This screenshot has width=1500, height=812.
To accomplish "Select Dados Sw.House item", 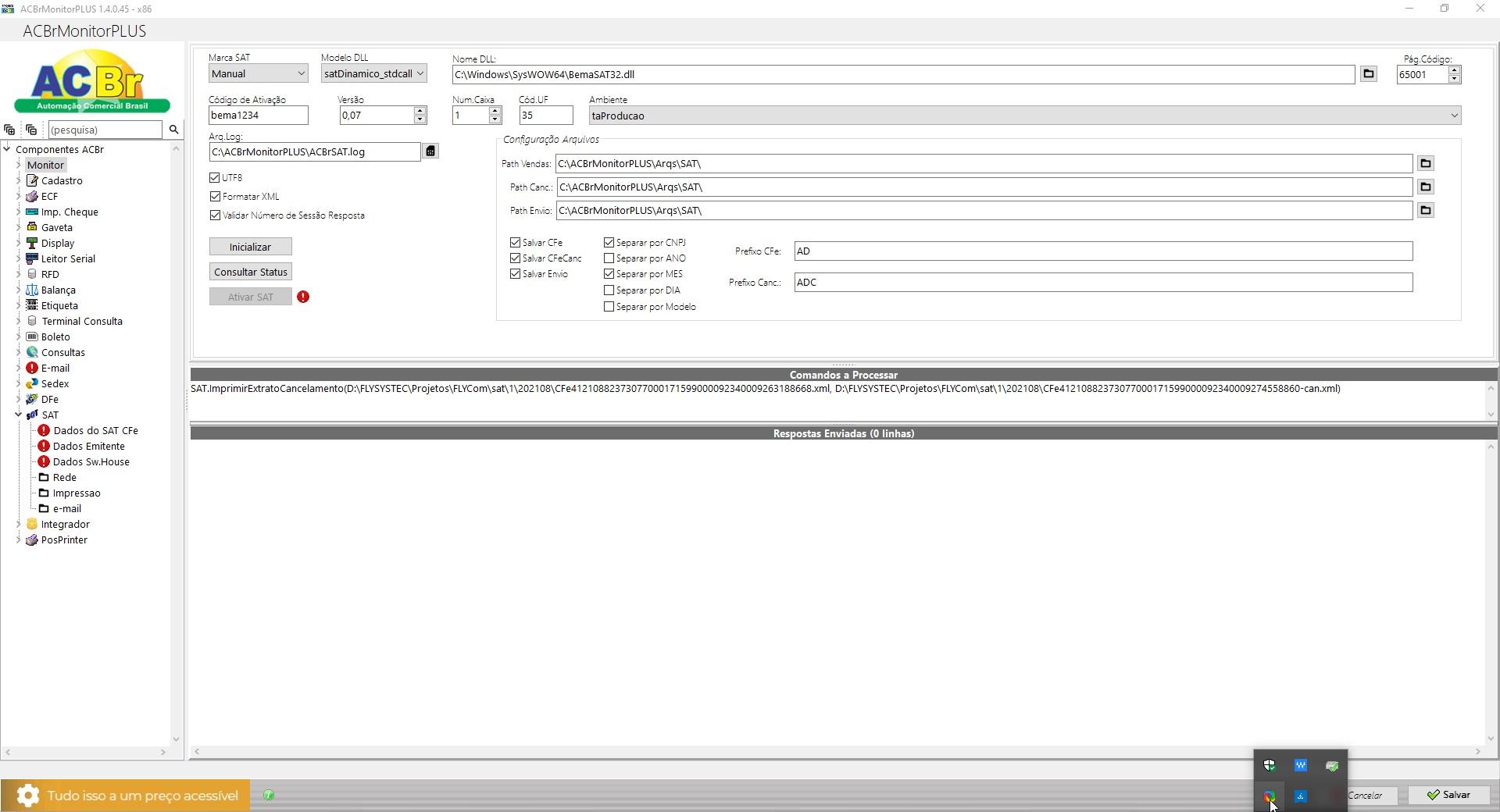I will [x=91, y=461].
